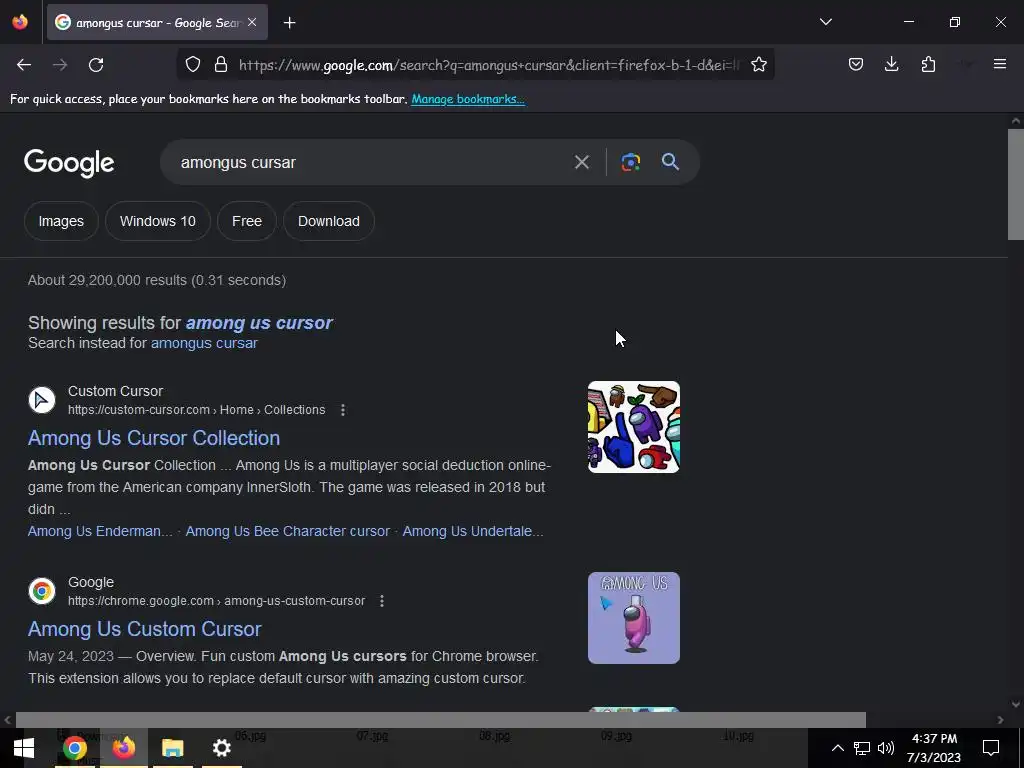Screen dimensions: 1024x768
Task: Filter results by Images chip
Action: click(61, 221)
